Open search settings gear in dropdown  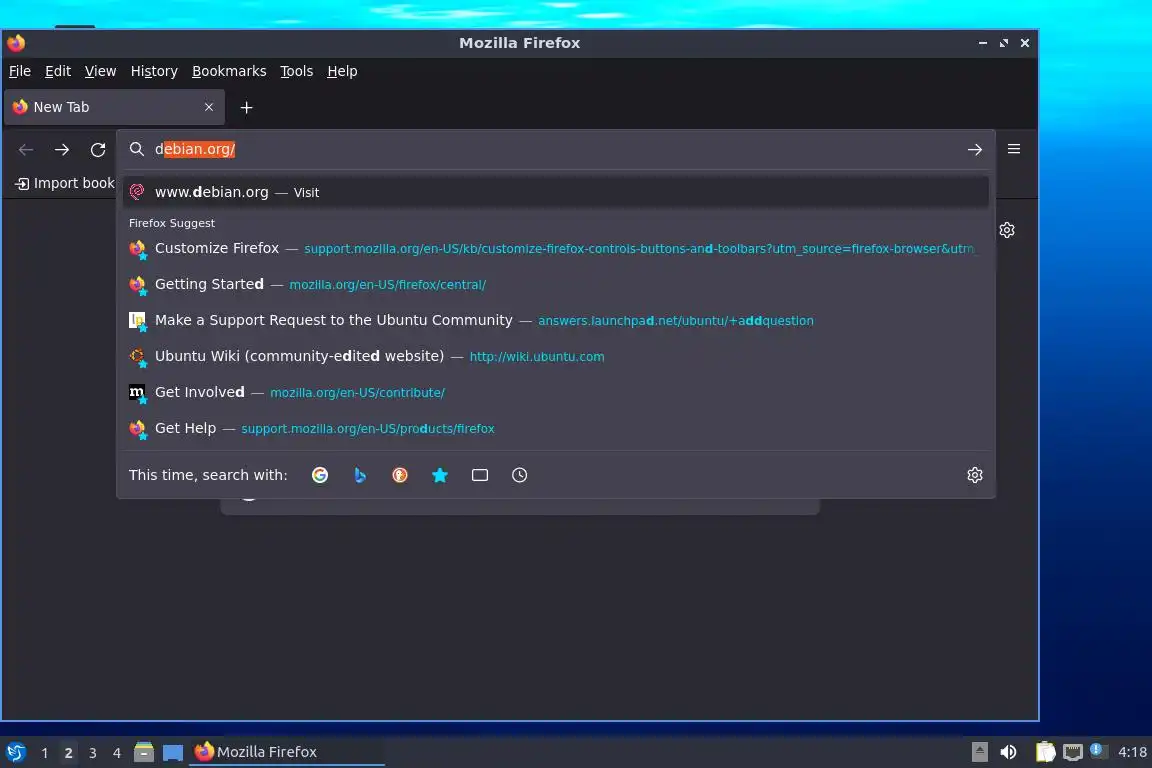coord(975,475)
